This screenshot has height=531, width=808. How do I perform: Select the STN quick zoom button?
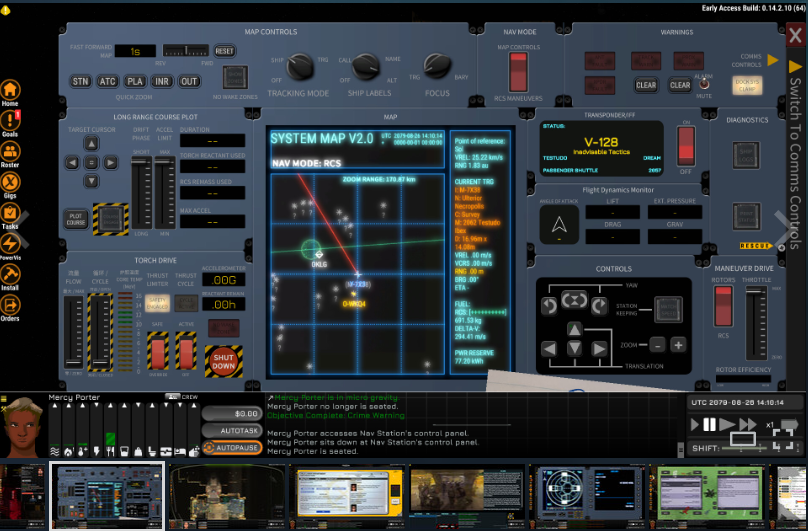click(80, 81)
